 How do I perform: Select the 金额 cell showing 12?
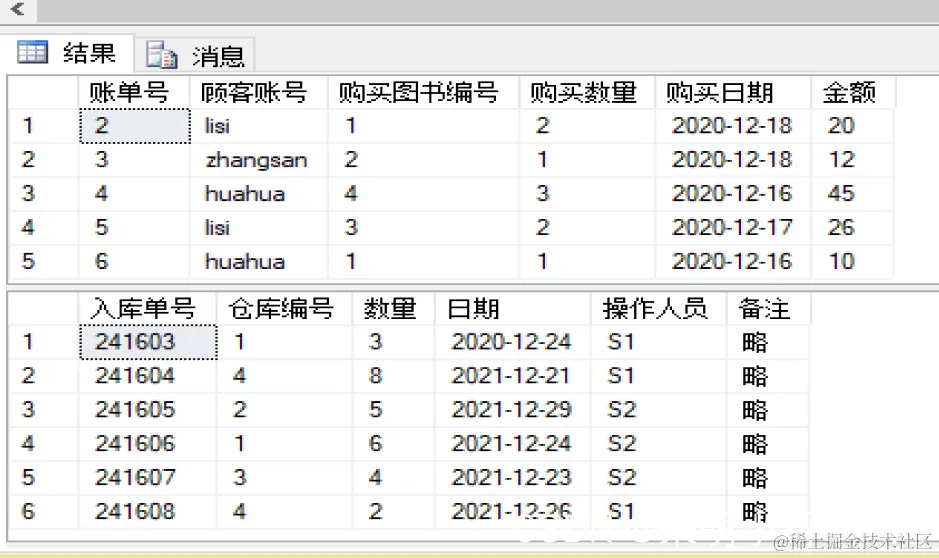click(x=853, y=160)
